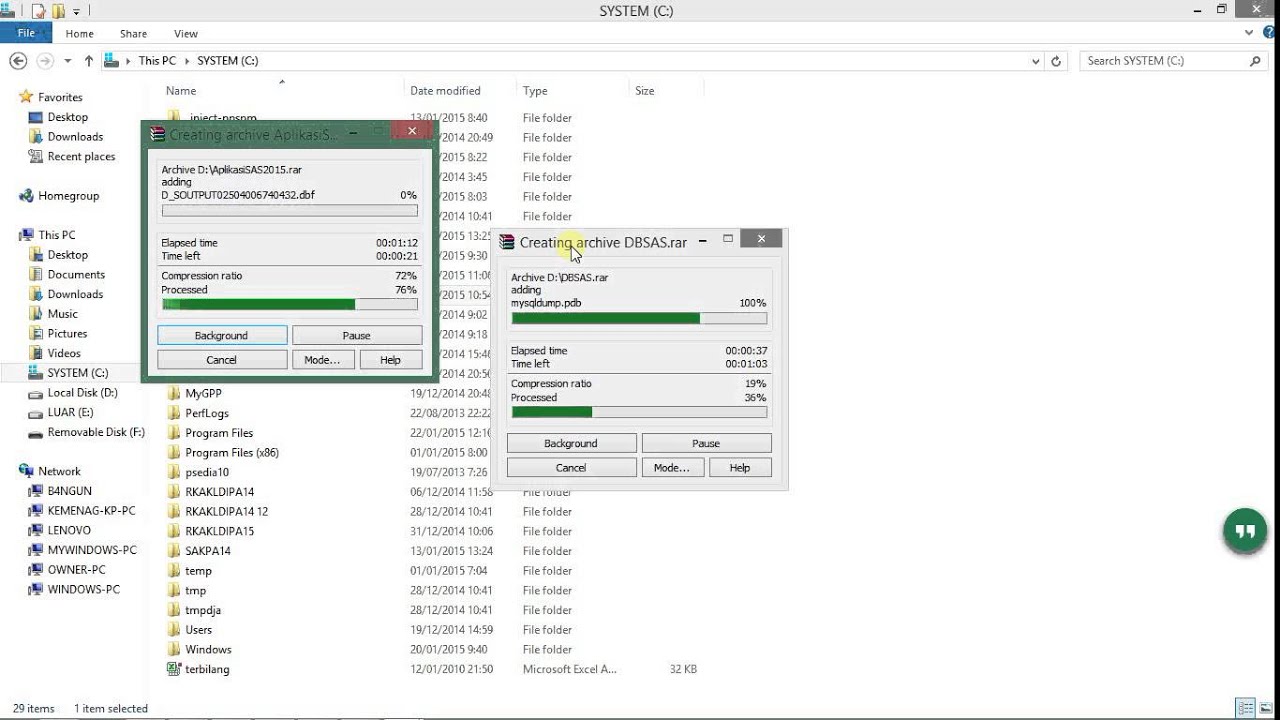Select This PC in navigation pane
The image size is (1280, 720).
point(56,235)
